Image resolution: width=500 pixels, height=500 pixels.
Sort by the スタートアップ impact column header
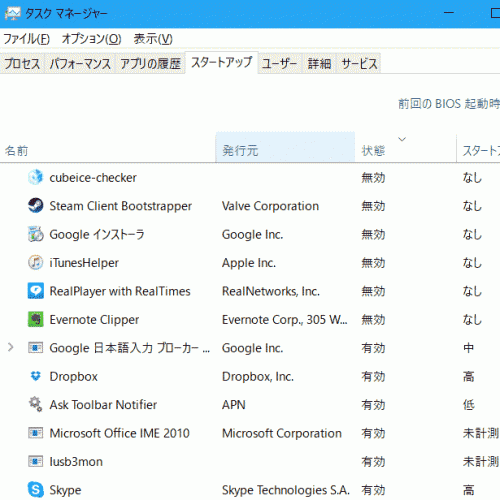(478, 147)
